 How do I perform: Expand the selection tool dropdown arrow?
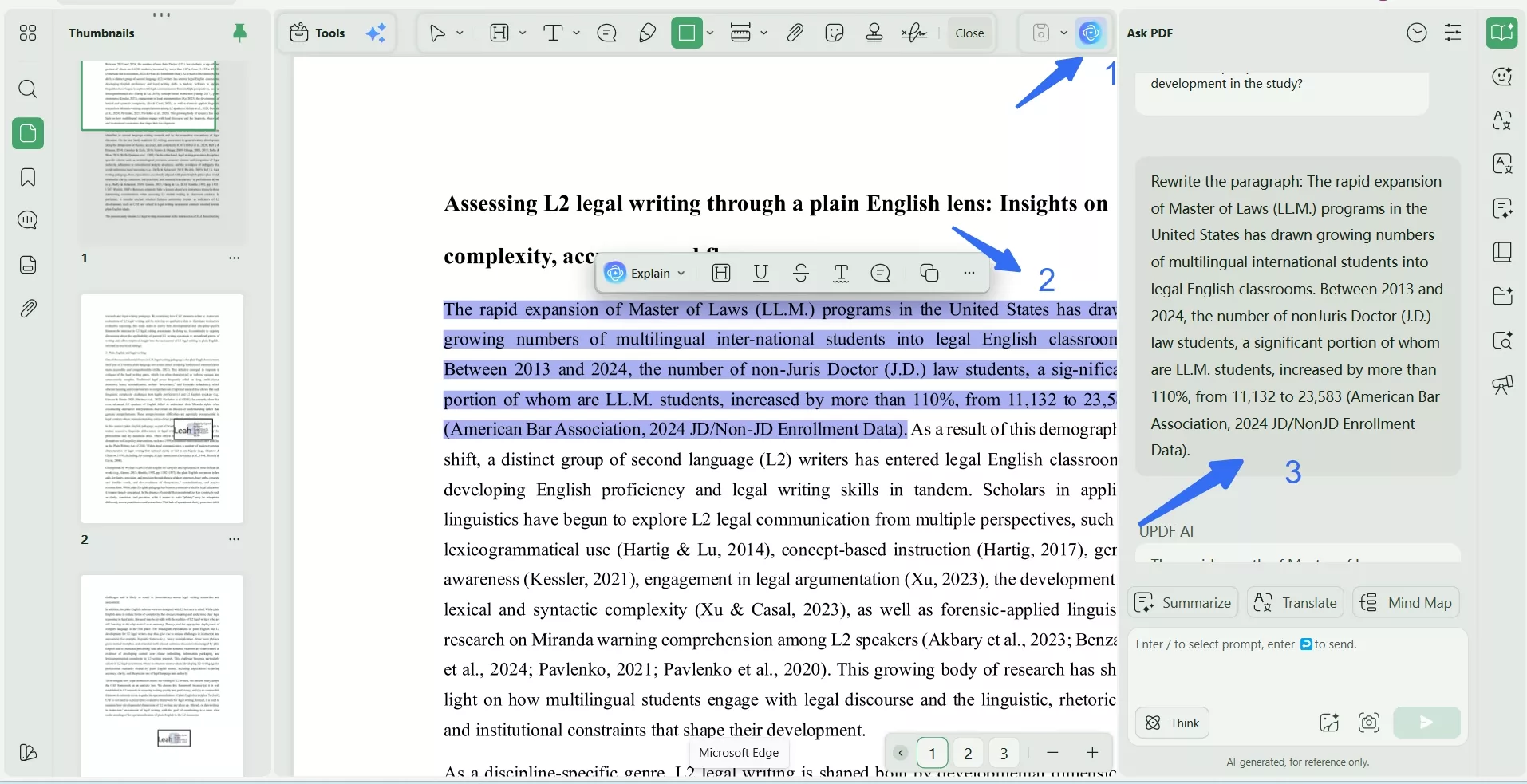460,33
